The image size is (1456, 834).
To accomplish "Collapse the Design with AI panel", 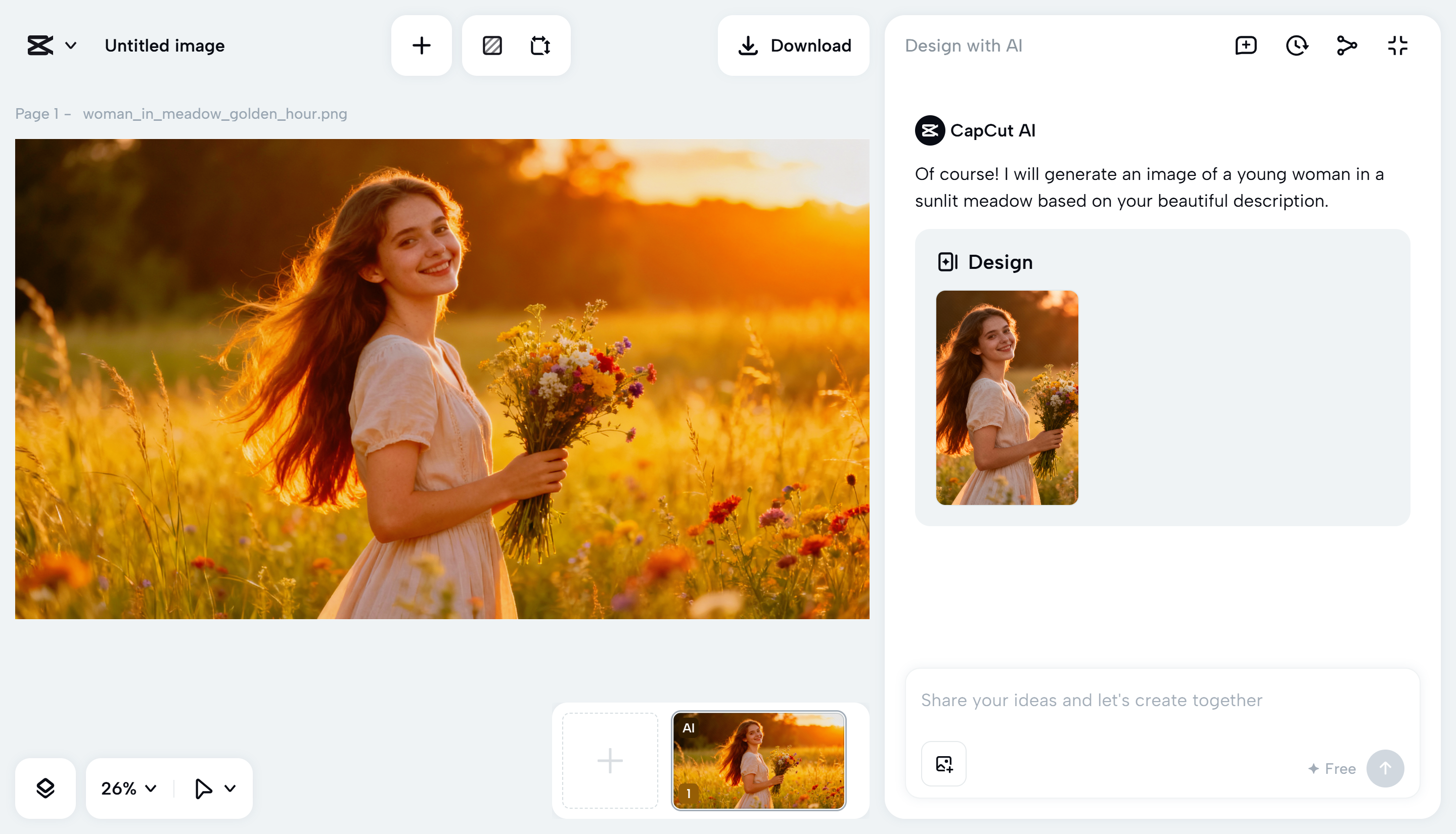I will (1397, 45).
